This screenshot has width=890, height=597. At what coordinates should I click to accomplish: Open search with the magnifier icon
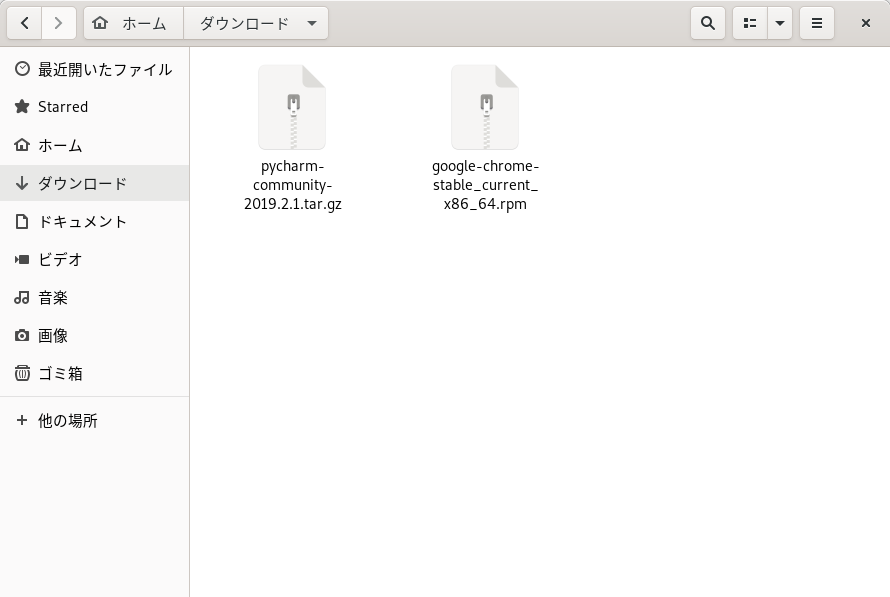pyautogui.click(x=708, y=23)
